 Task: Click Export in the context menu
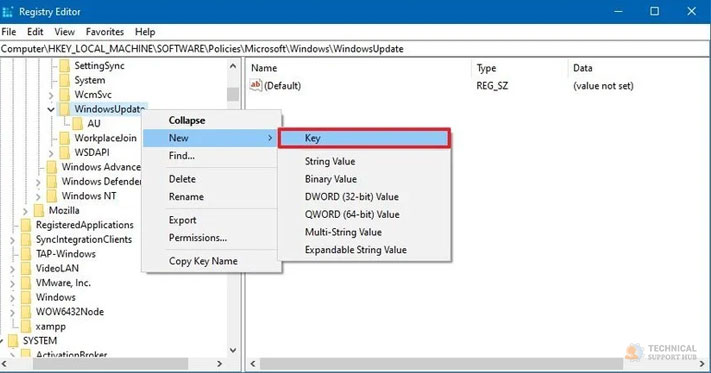(211, 220)
